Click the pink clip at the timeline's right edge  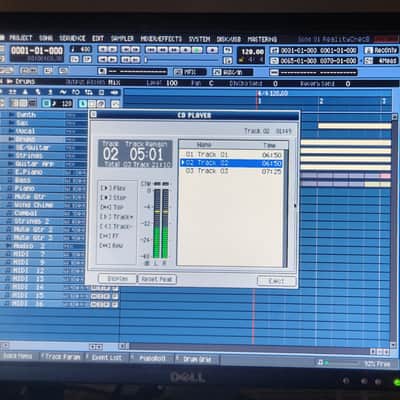[385, 176]
